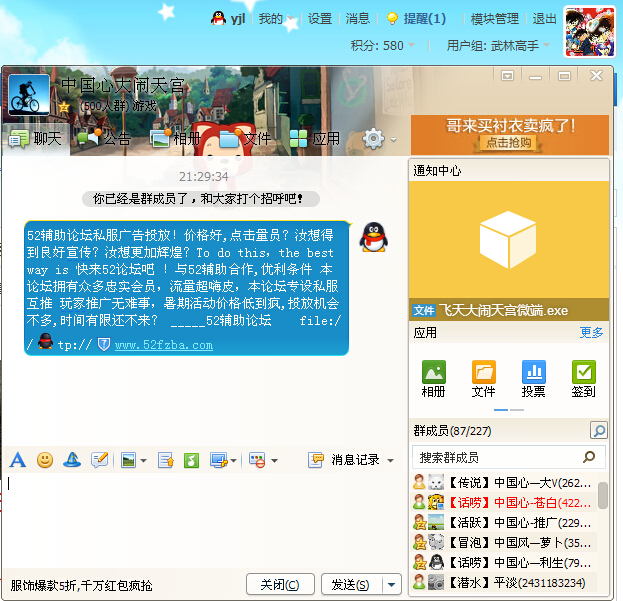This screenshot has width=623, height=601.
Task: Open the 文件 app in the application panel
Action: [x=484, y=379]
